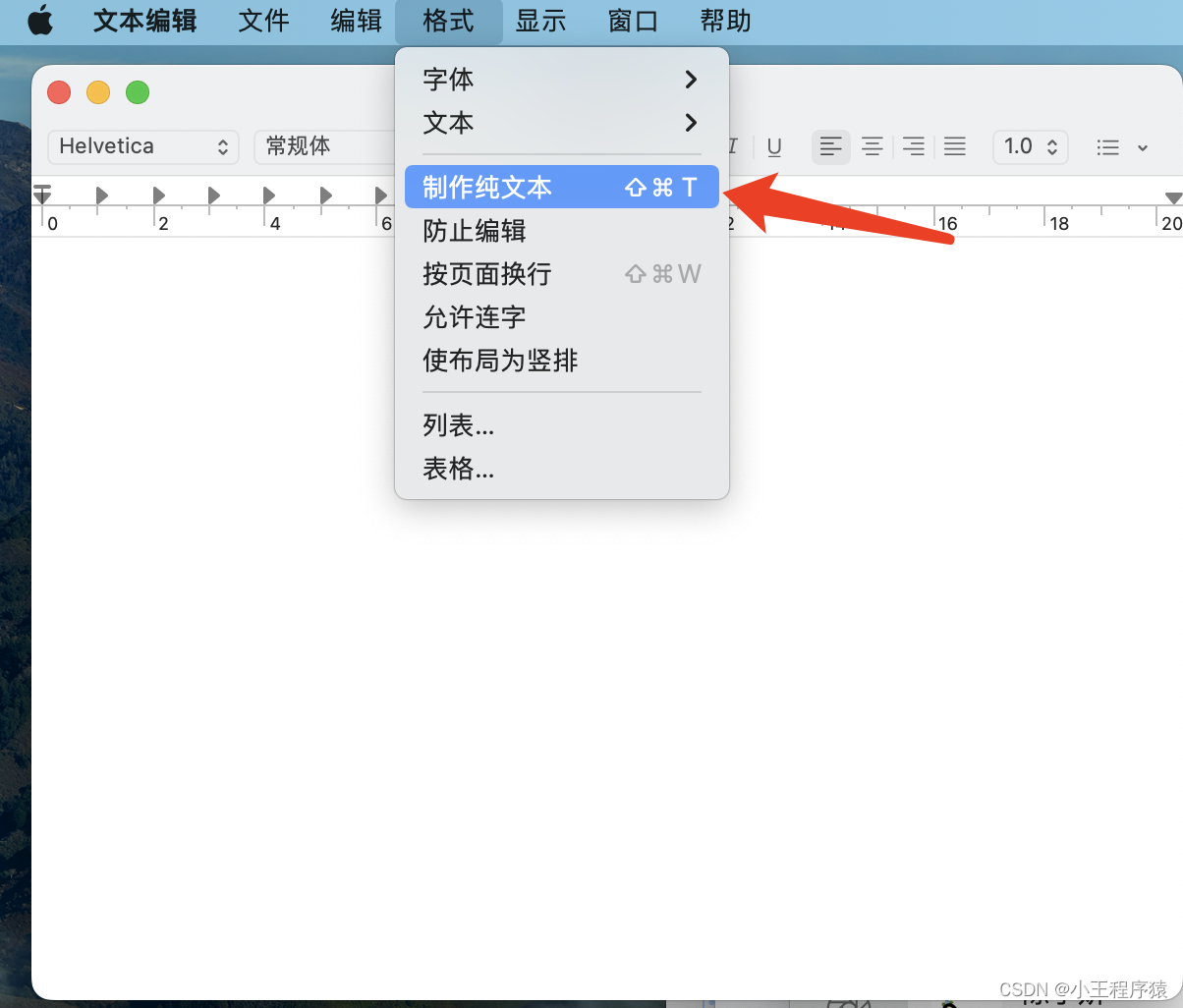This screenshot has width=1183, height=1008.
Task: Open the 编辑 menu
Action: [356, 21]
